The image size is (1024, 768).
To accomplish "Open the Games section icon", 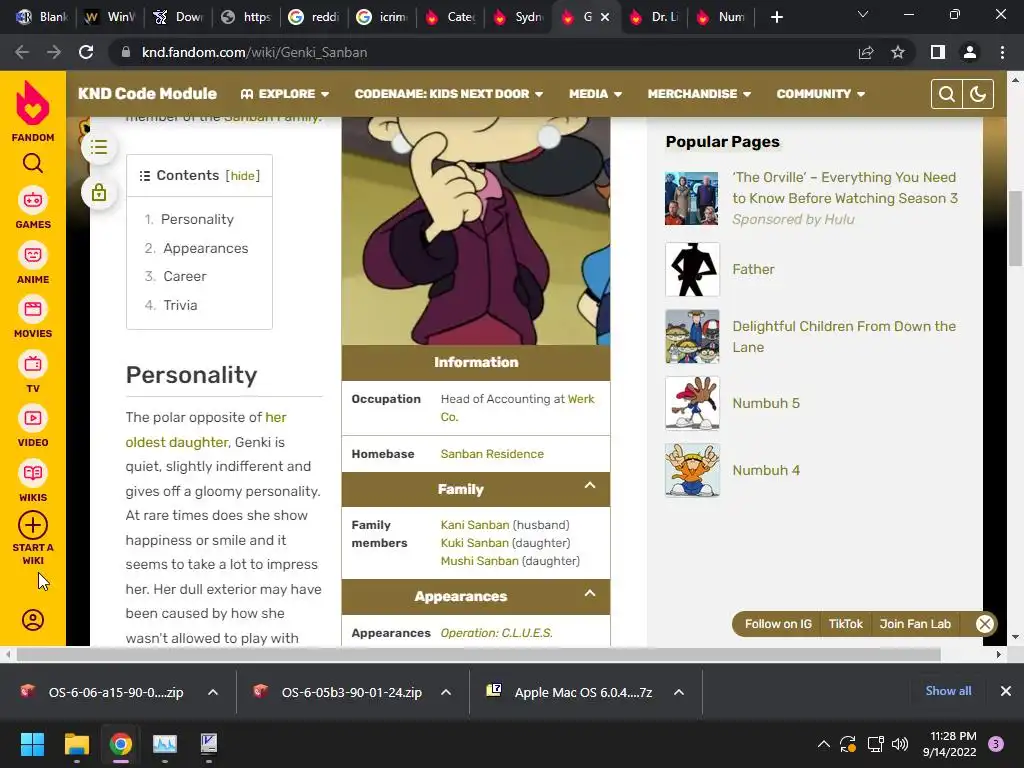I will (33, 200).
